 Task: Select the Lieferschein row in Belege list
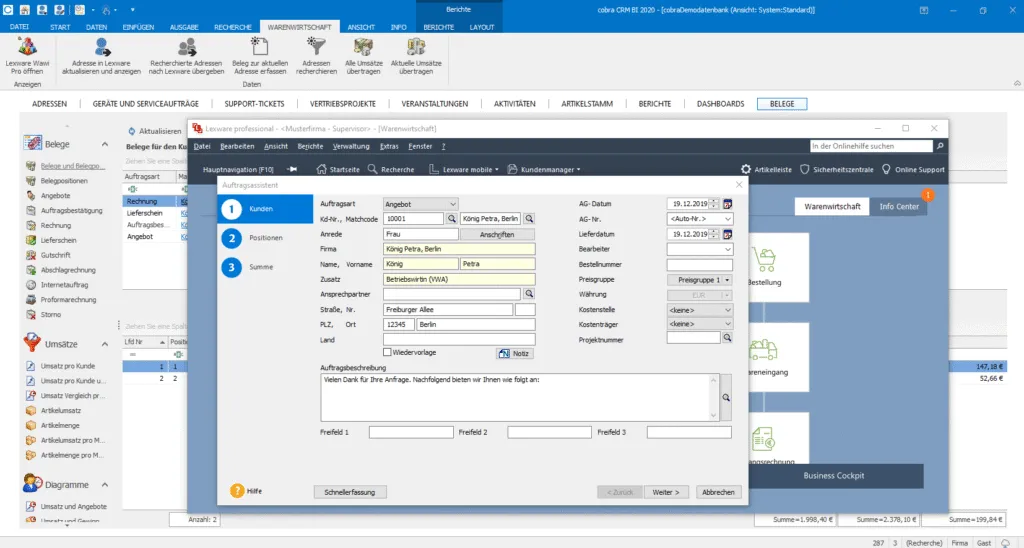150,213
